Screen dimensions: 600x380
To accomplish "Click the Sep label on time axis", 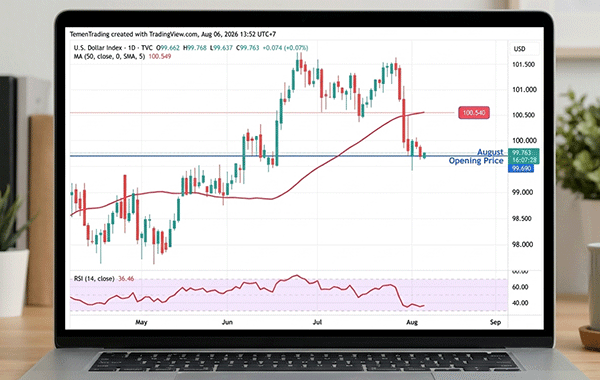I will 495,322.
